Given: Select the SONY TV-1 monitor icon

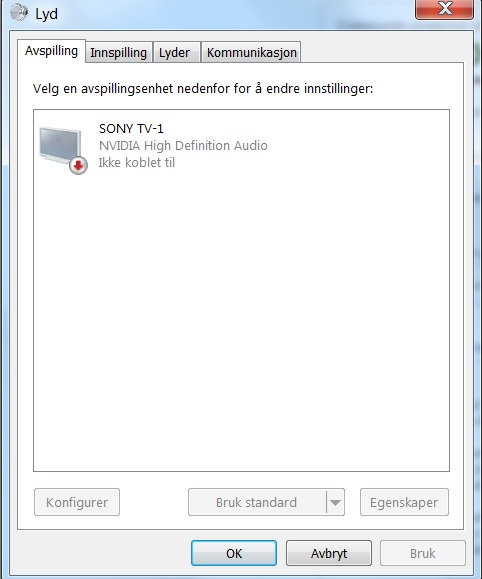Looking at the screenshot, I should pyautogui.click(x=63, y=149).
